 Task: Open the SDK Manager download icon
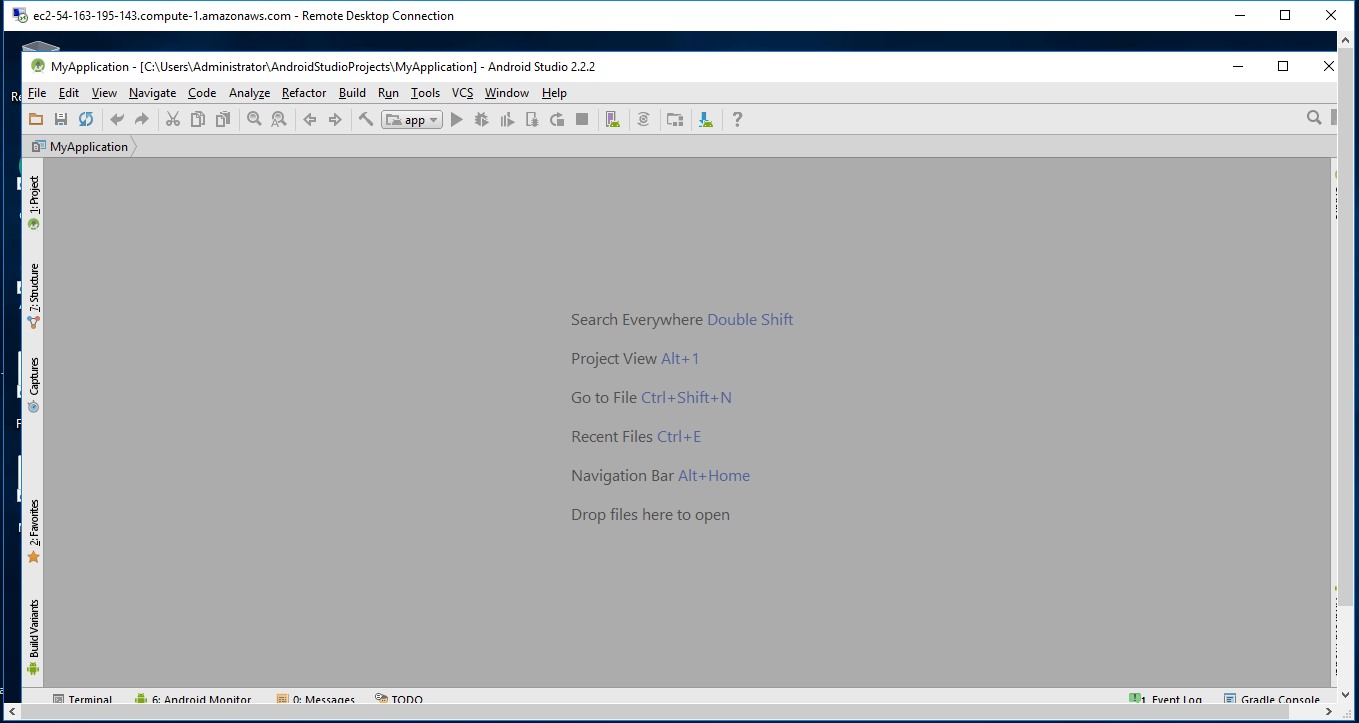[x=706, y=119]
